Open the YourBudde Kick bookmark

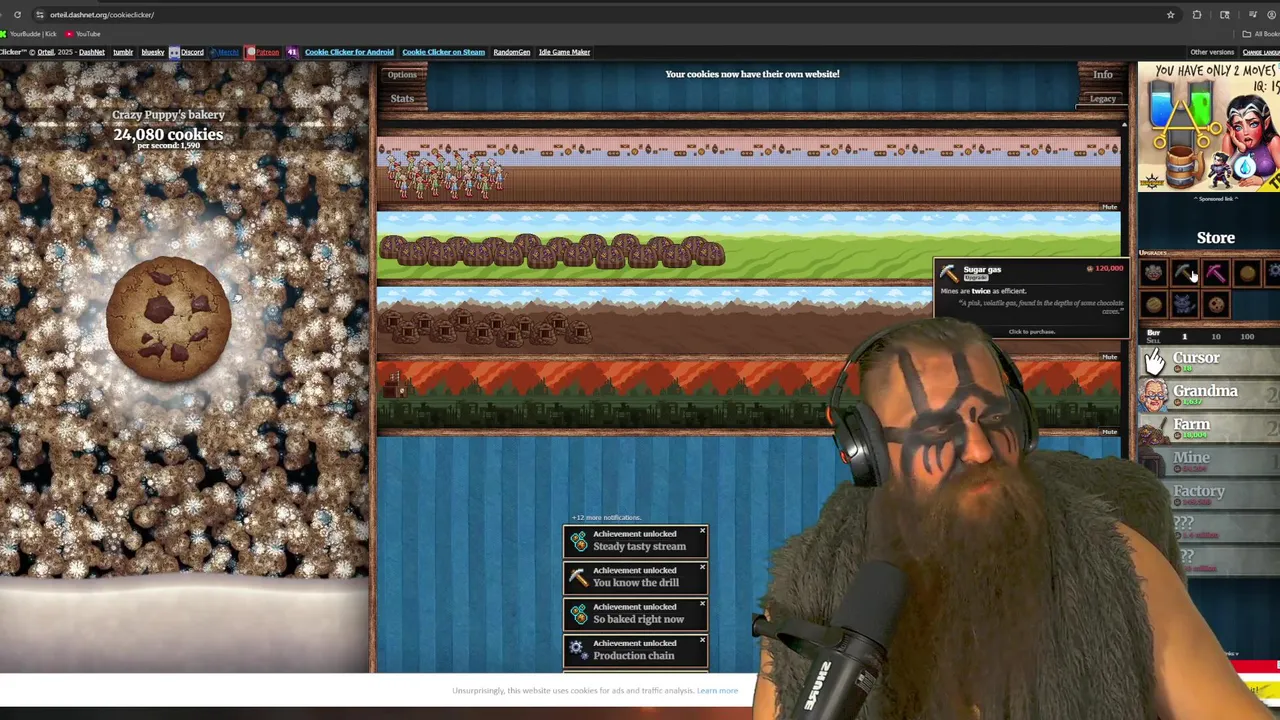pos(29,34)
